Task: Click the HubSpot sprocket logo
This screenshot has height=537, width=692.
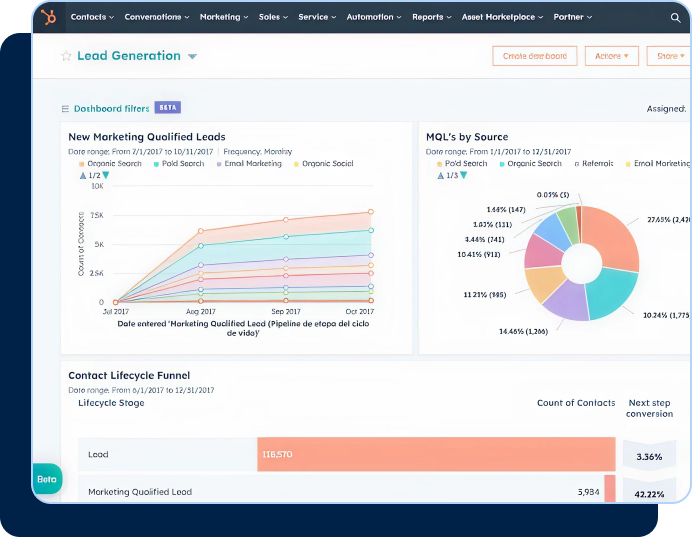Action: (49, 17)
